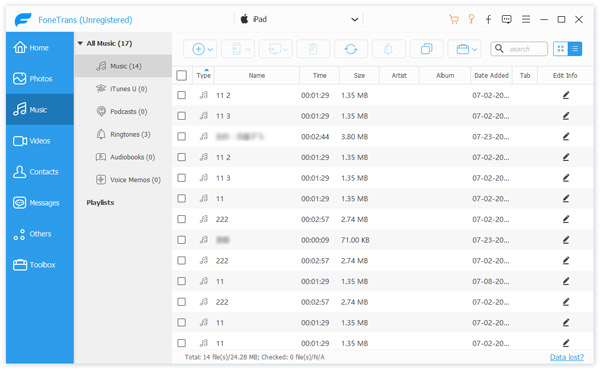Check the select-all checkbox in header
Screen dimensions: 600x370
point(181,75)
